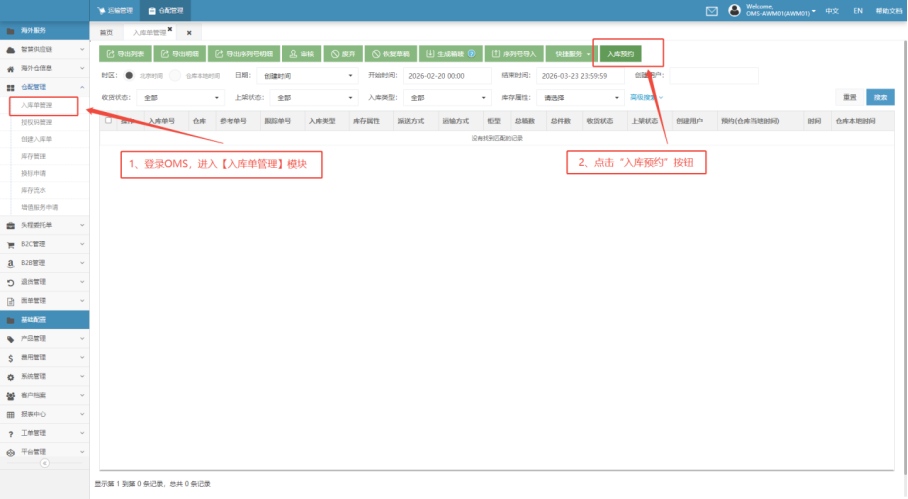Tick the select-all checkbox in table header
Screen dimensions: 908x499
(x=109, y=120)
